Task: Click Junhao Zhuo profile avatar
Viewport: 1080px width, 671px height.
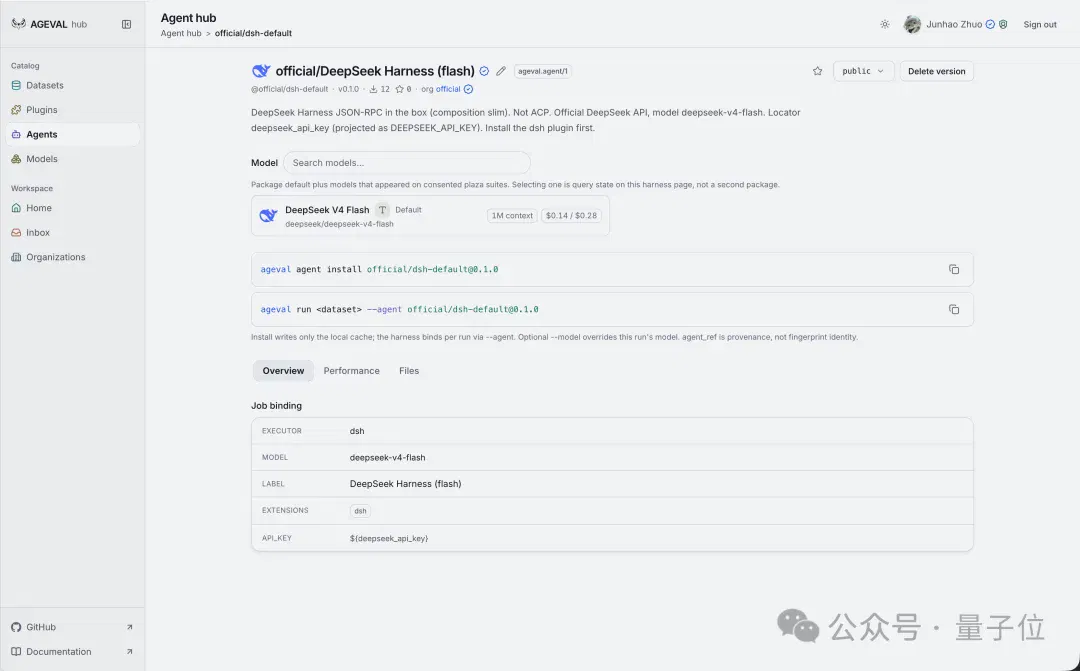Action: coord(913,24)
